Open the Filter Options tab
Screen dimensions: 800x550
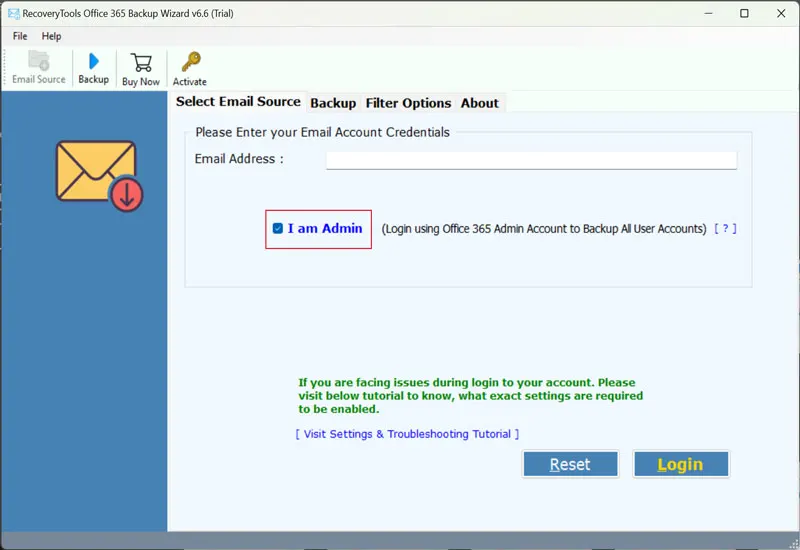(x=408, y=103)
